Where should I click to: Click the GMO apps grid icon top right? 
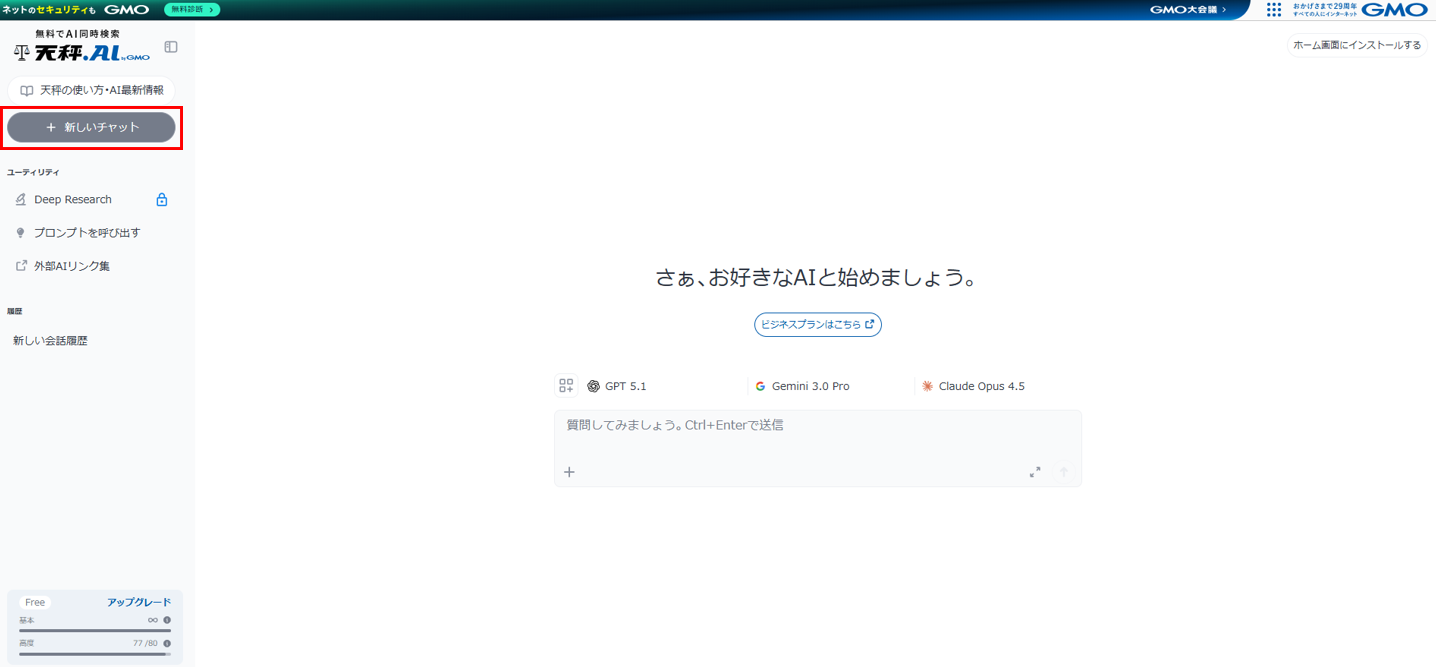pos(1274,9)
